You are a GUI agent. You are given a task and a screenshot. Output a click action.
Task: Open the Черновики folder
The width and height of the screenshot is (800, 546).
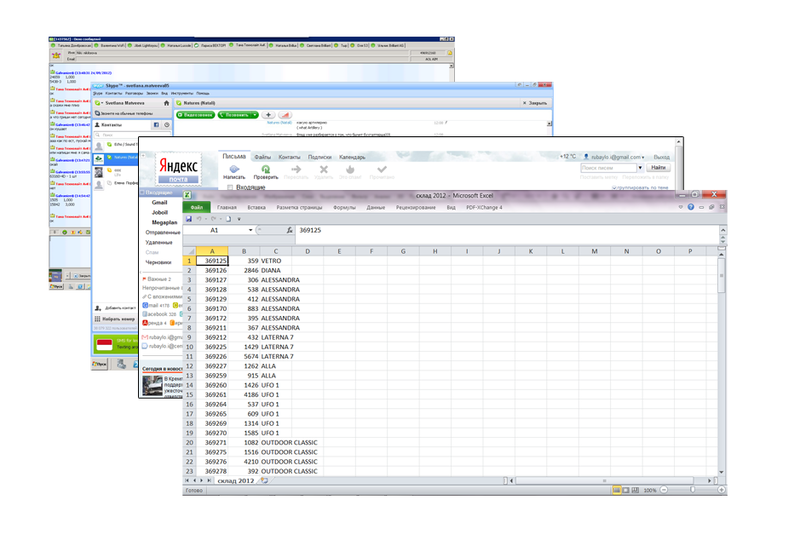pos(158,262)
